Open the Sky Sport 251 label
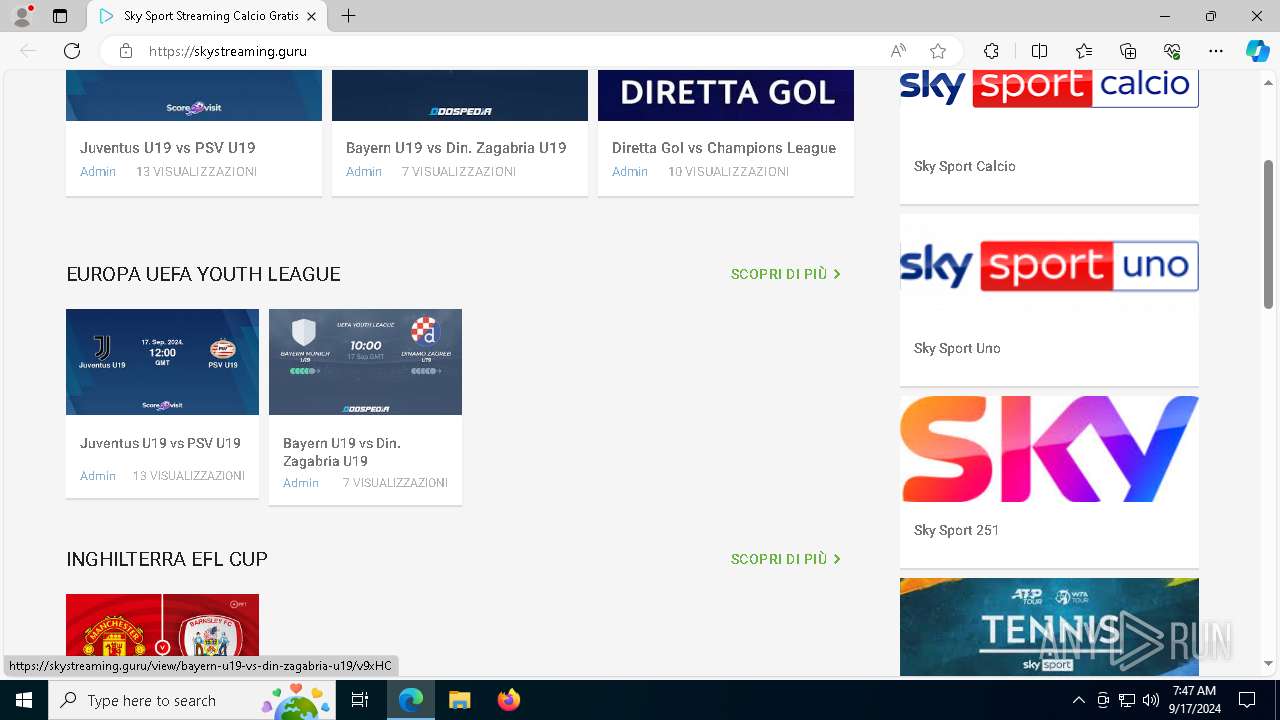 pyautogui.click(x=957, y=531)
